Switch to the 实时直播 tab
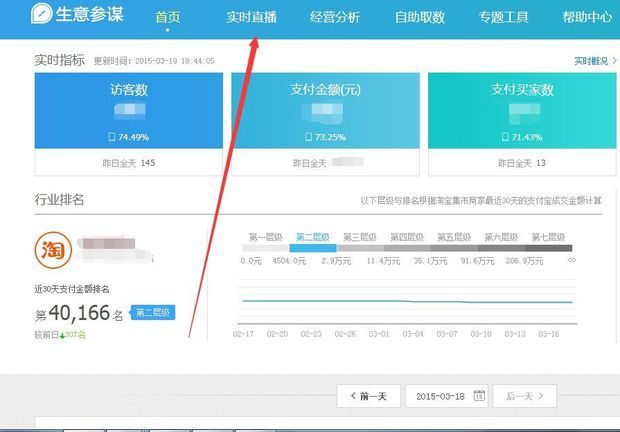Viewport: 620px width, 432px height. click(x=251, y=18)
